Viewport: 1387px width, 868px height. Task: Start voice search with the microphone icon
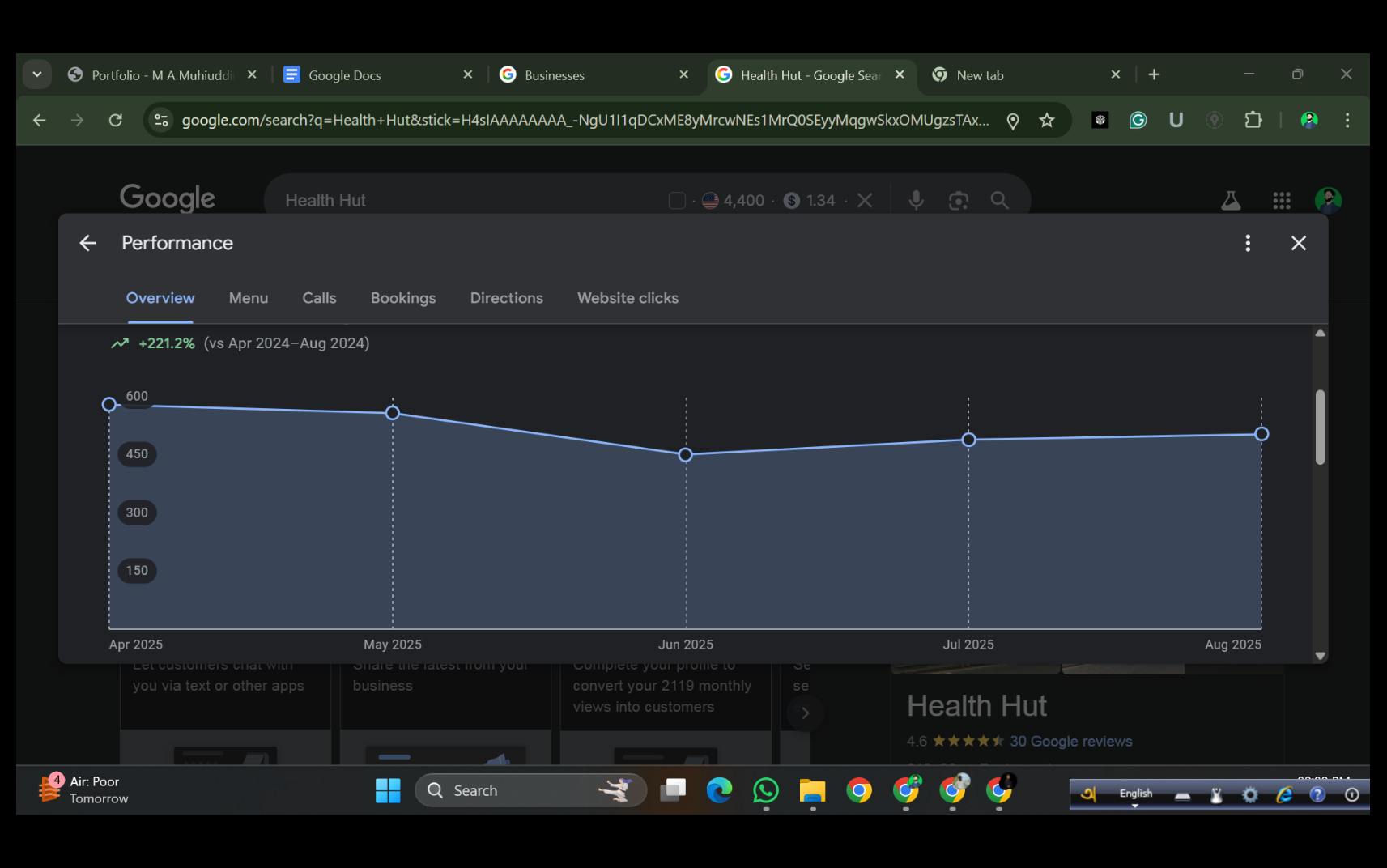pyautogui.click(x=916, y=200)
